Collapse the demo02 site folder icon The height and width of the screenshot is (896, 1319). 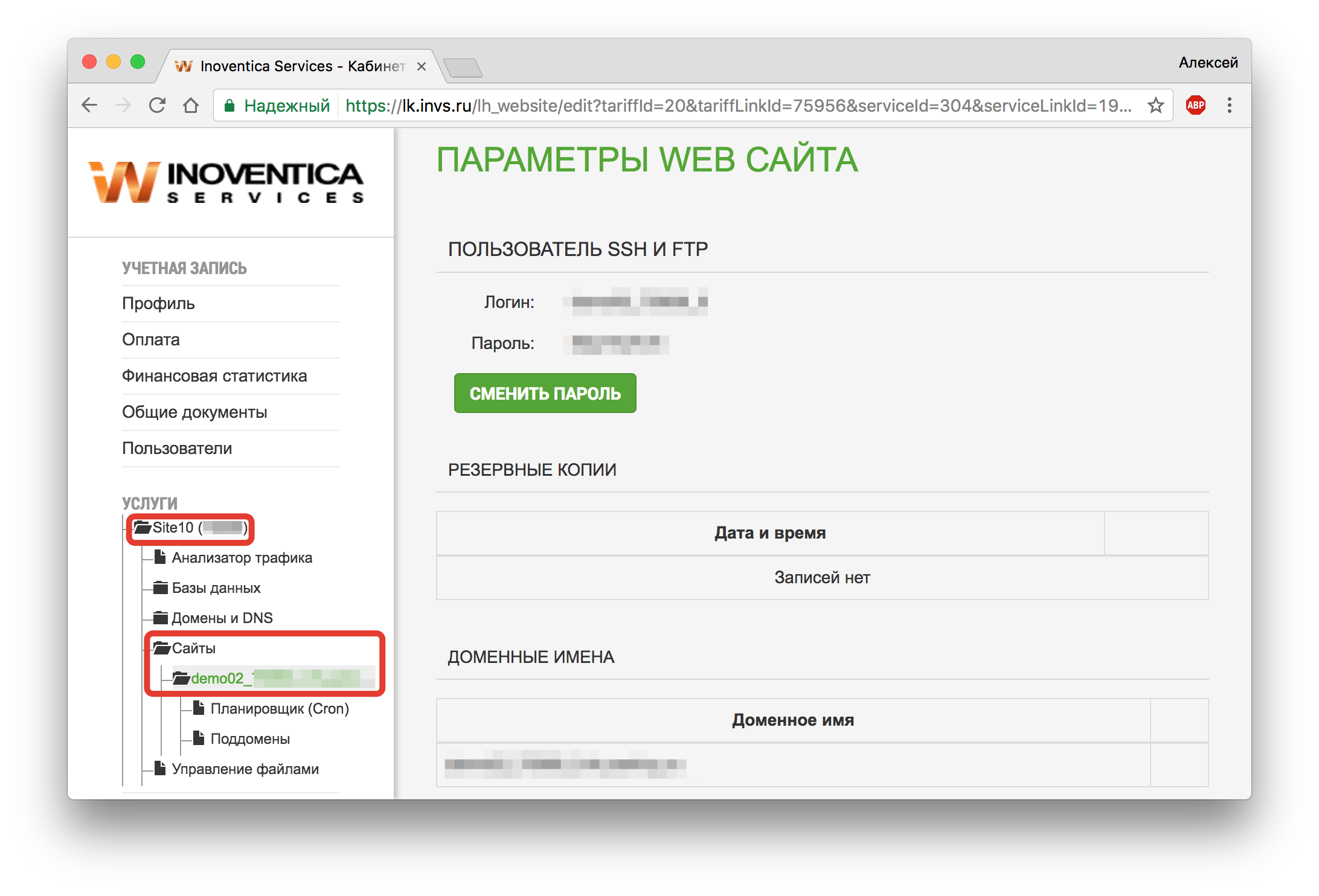pos(181,678)
